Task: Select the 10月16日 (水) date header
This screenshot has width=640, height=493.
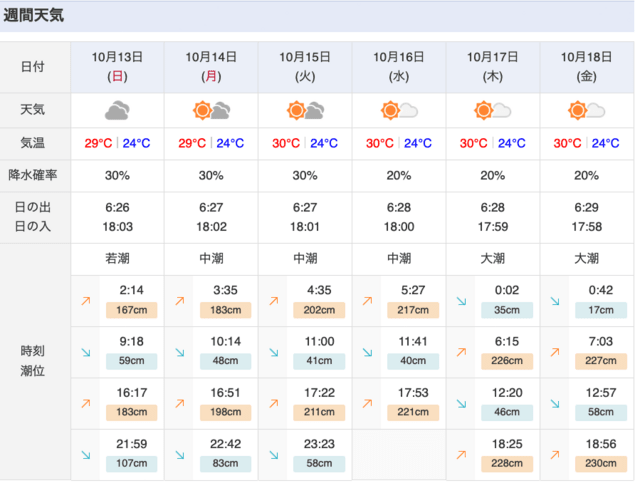Action: (x=399, y=67)
